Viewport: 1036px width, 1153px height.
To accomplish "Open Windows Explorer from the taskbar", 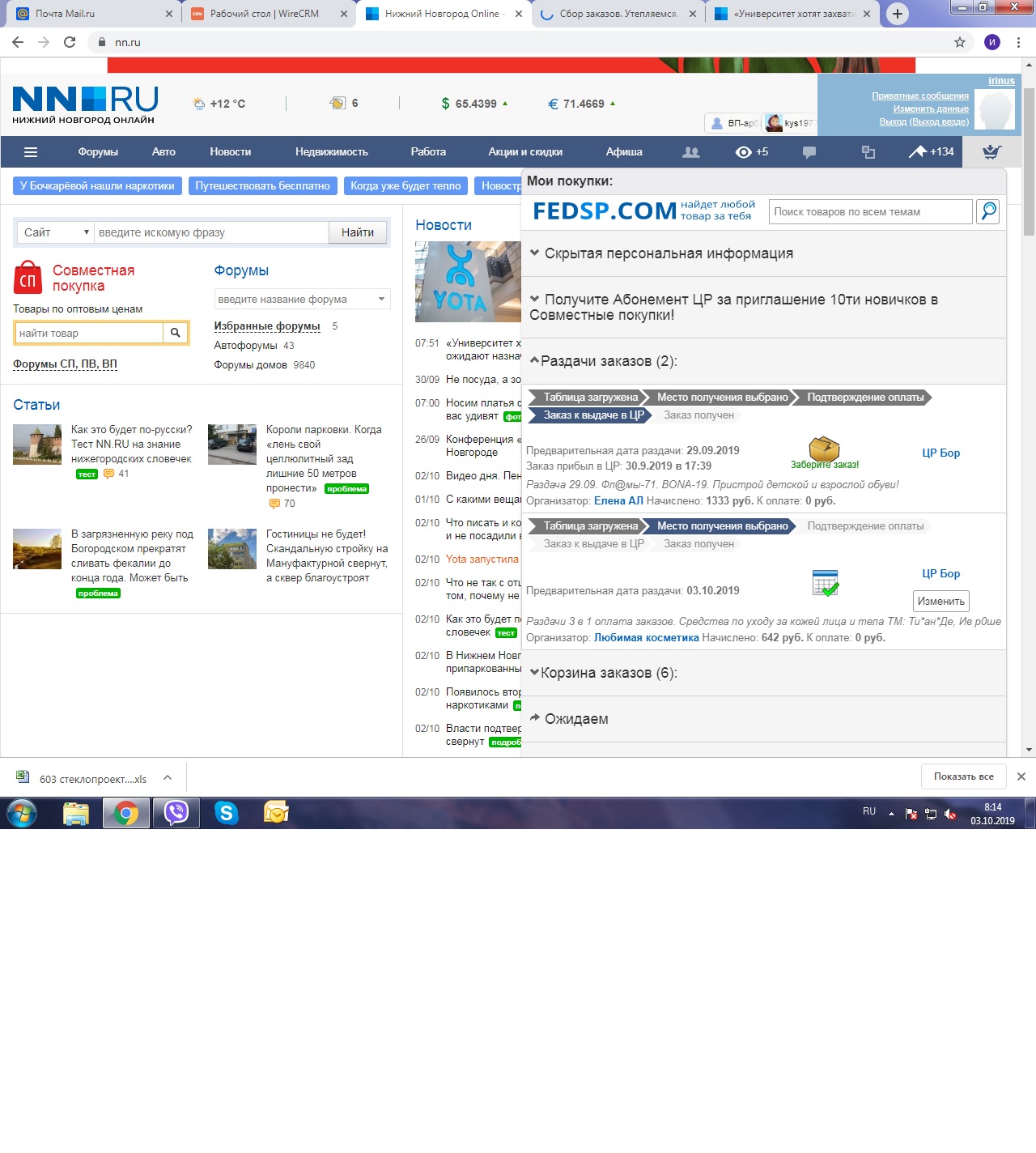I will [76, 812].
